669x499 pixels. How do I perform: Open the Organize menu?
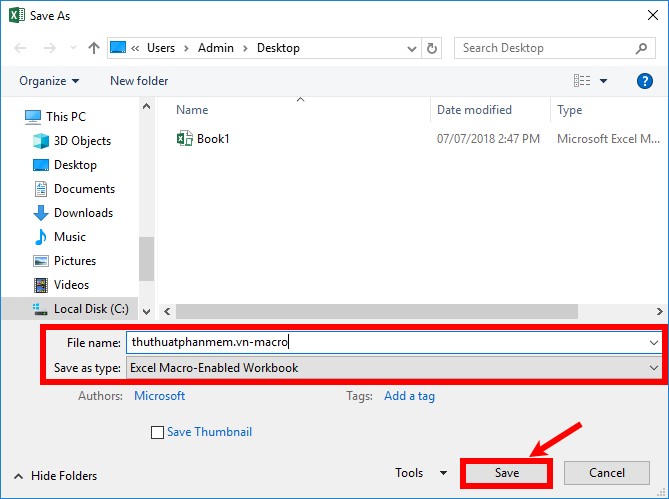[49, 81]
